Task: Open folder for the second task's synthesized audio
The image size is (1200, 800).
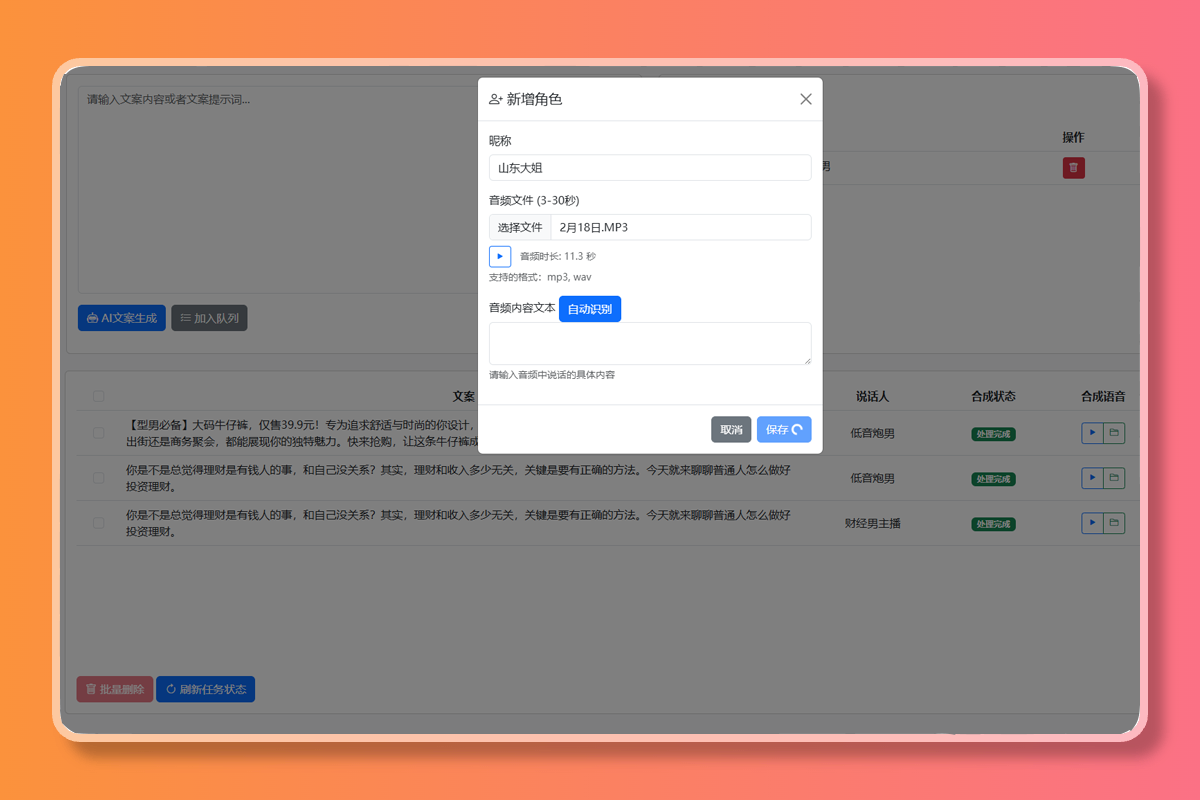Action: (1114, 478)
